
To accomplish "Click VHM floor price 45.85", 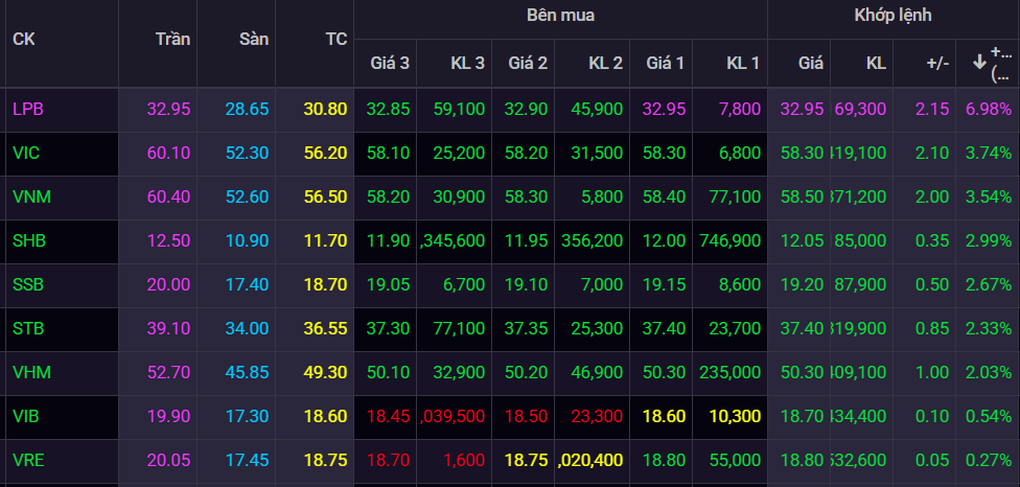I will coord(247,373).
